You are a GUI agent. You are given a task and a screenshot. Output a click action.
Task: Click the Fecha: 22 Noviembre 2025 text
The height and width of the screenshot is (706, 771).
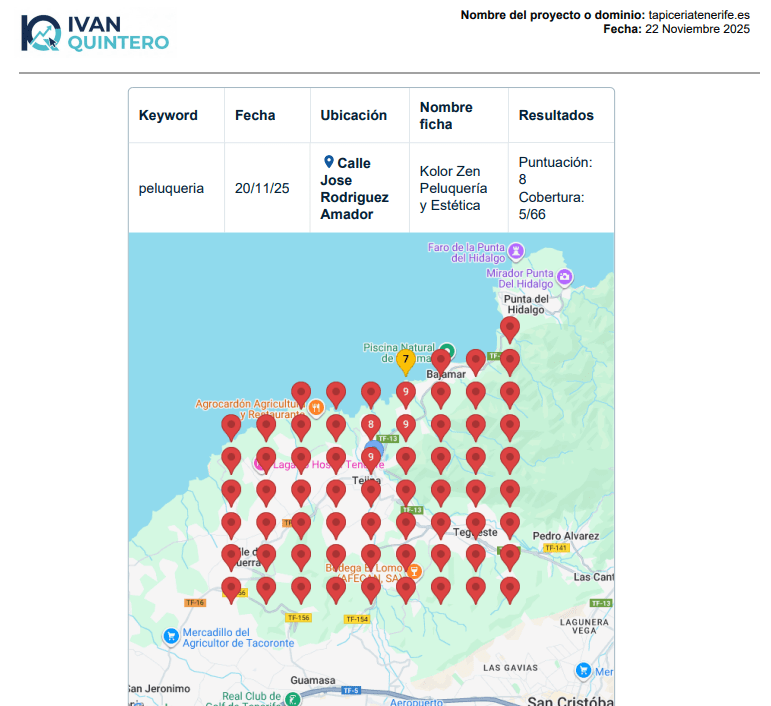[x=677, y=29]
